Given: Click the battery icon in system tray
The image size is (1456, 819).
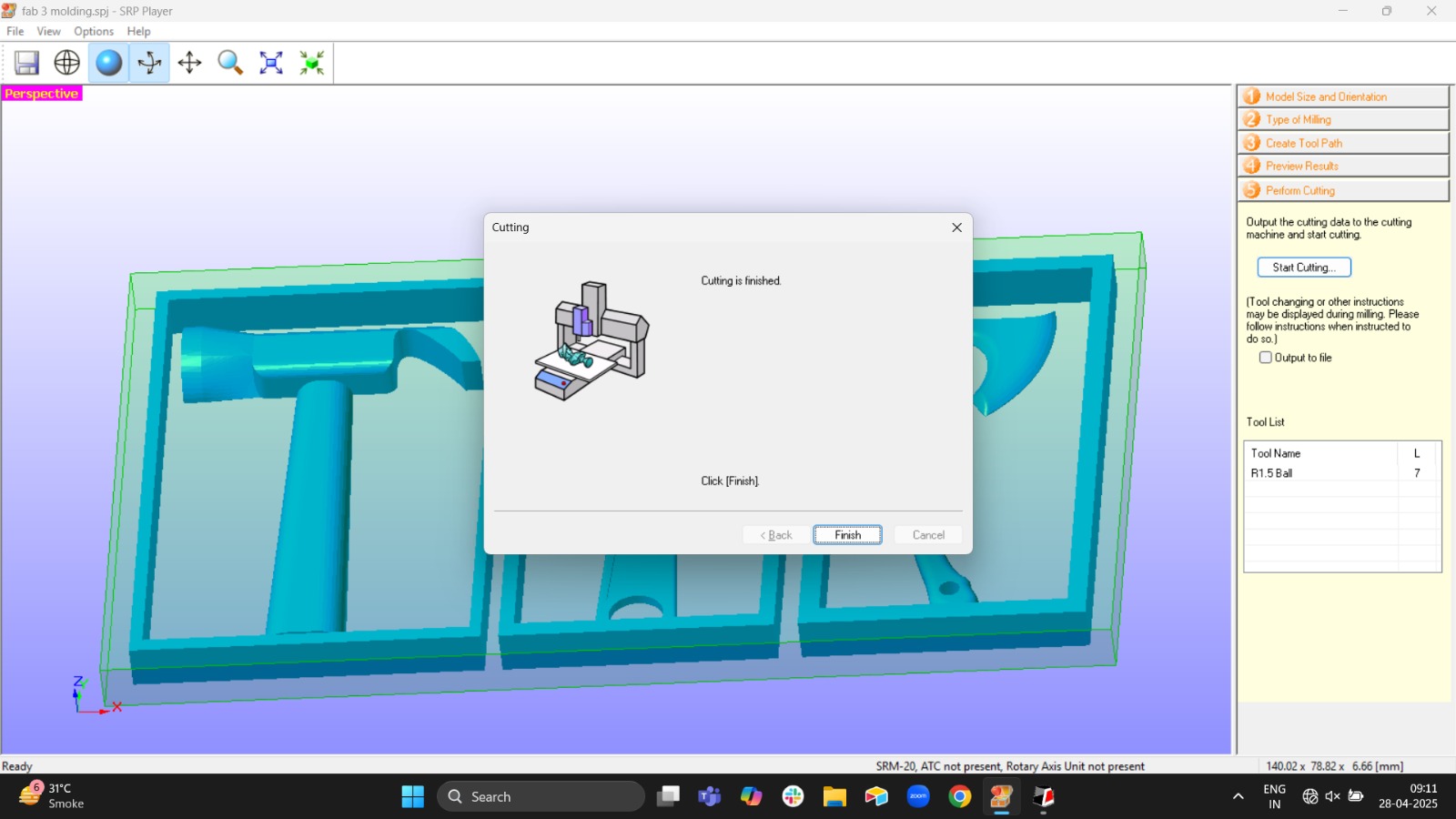Looking at the screenshot, I should pos(1356,796).
